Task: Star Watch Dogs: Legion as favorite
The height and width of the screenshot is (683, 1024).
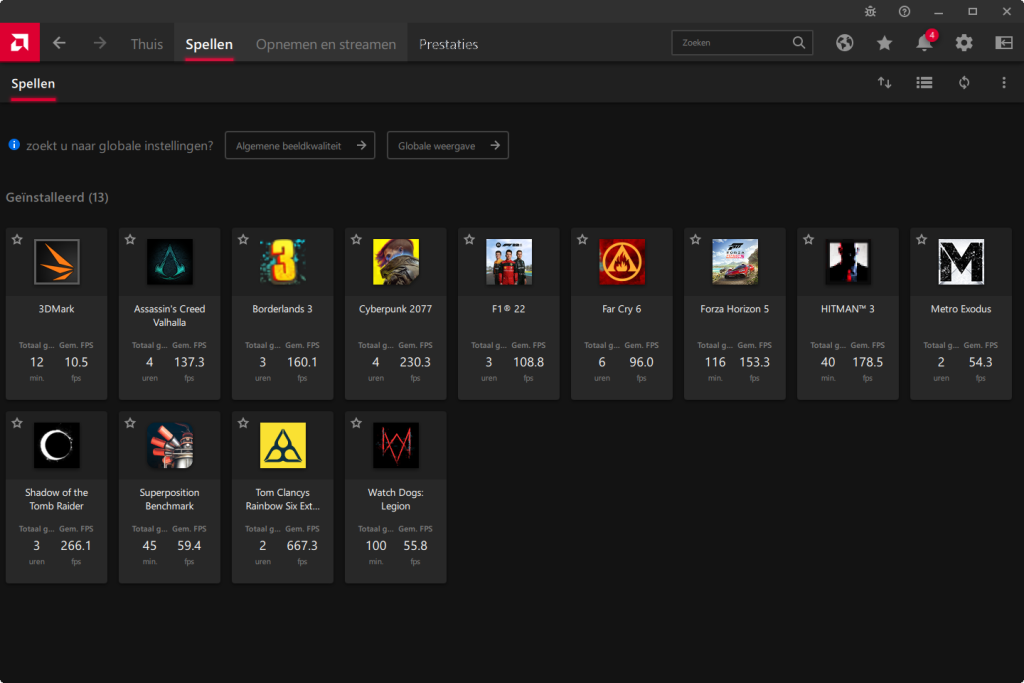Action: click(x=356, y=423)
